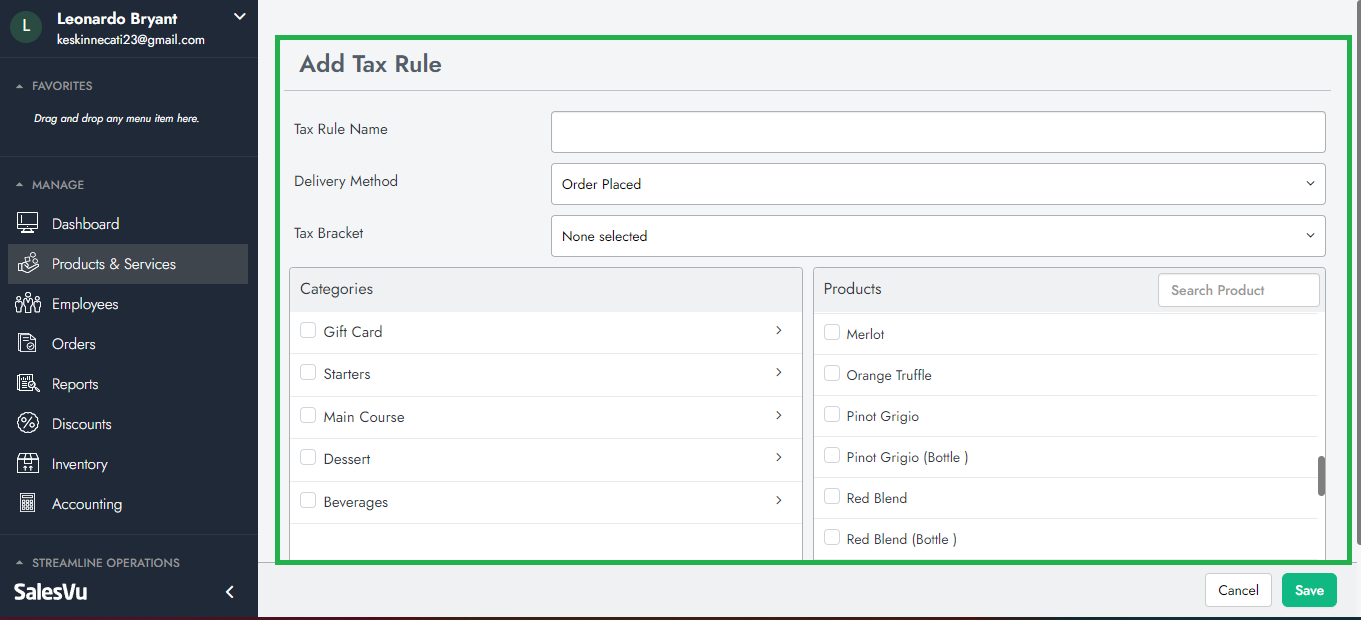Click the Inventory store icon

(28, 464)
